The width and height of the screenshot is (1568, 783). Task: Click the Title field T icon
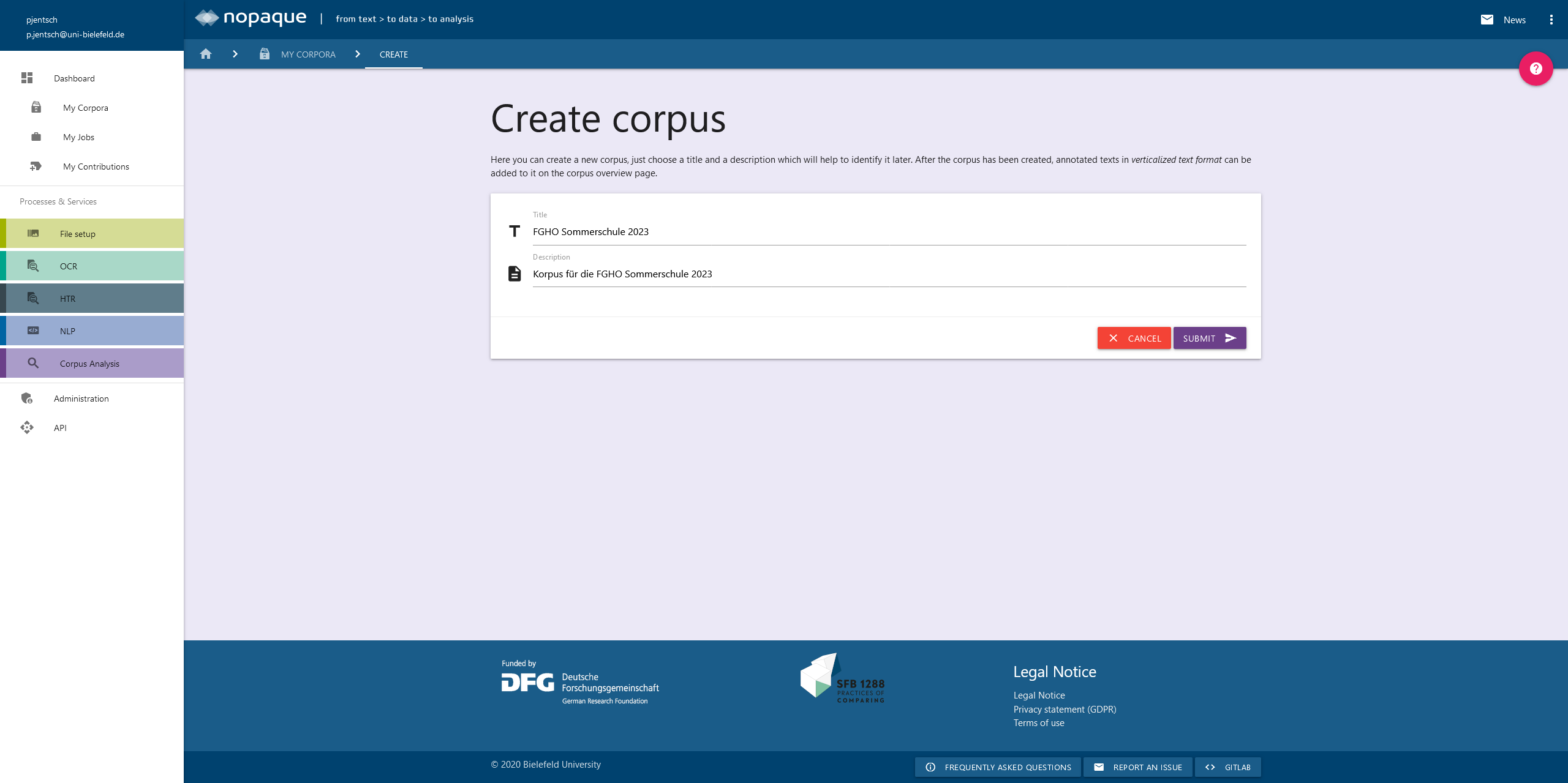point(514,231)
